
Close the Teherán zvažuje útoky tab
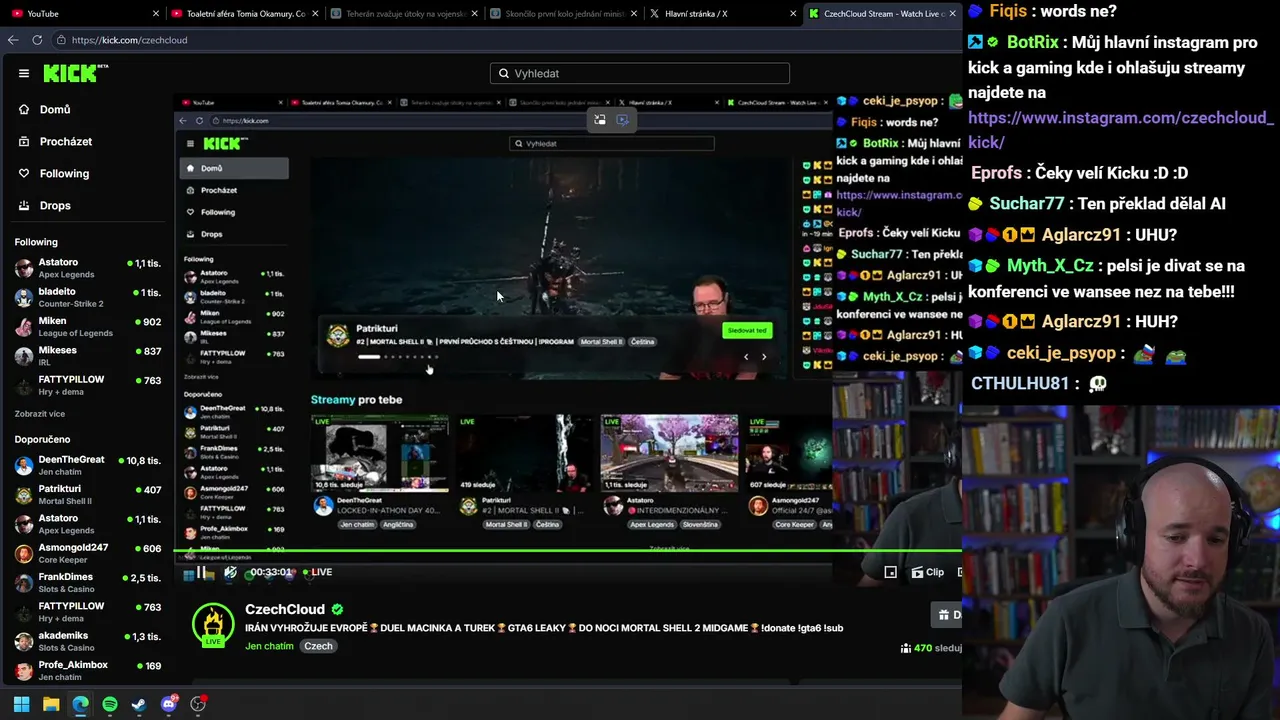(474, 14)
